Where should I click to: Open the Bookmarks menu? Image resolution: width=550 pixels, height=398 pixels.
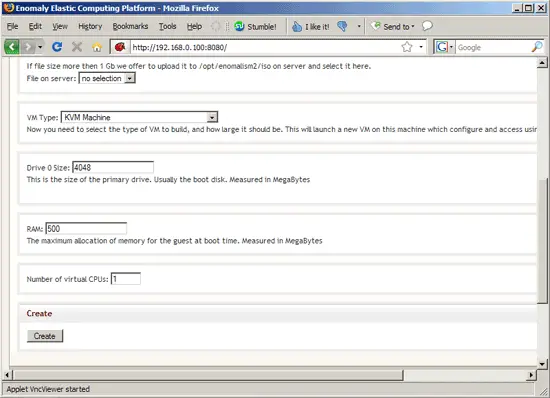(130, 26)
